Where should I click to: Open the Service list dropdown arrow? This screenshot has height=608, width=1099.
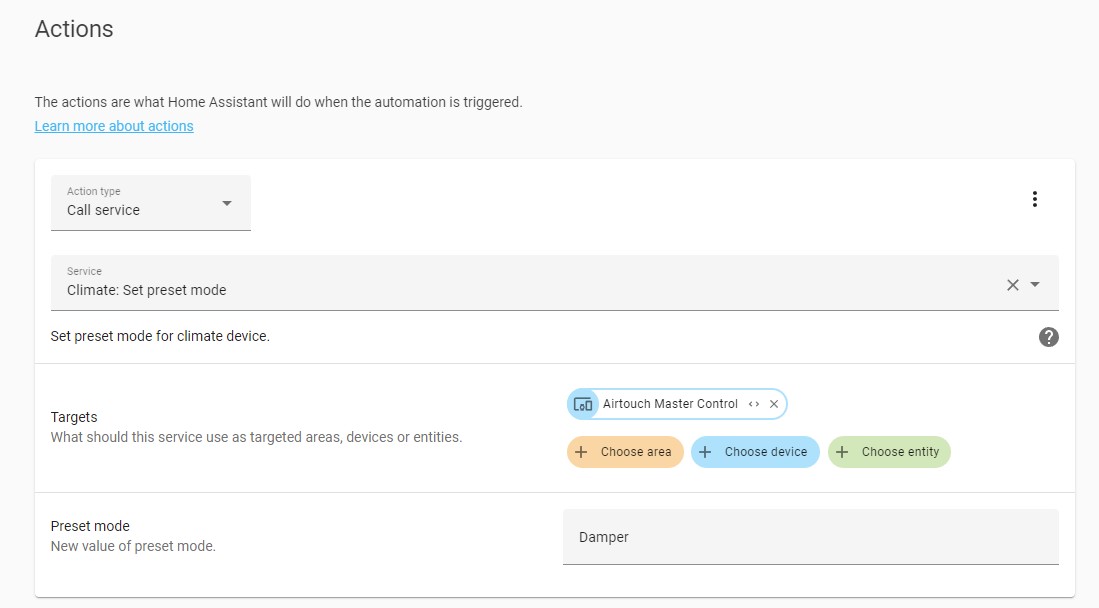click(x=1035, y=284)
